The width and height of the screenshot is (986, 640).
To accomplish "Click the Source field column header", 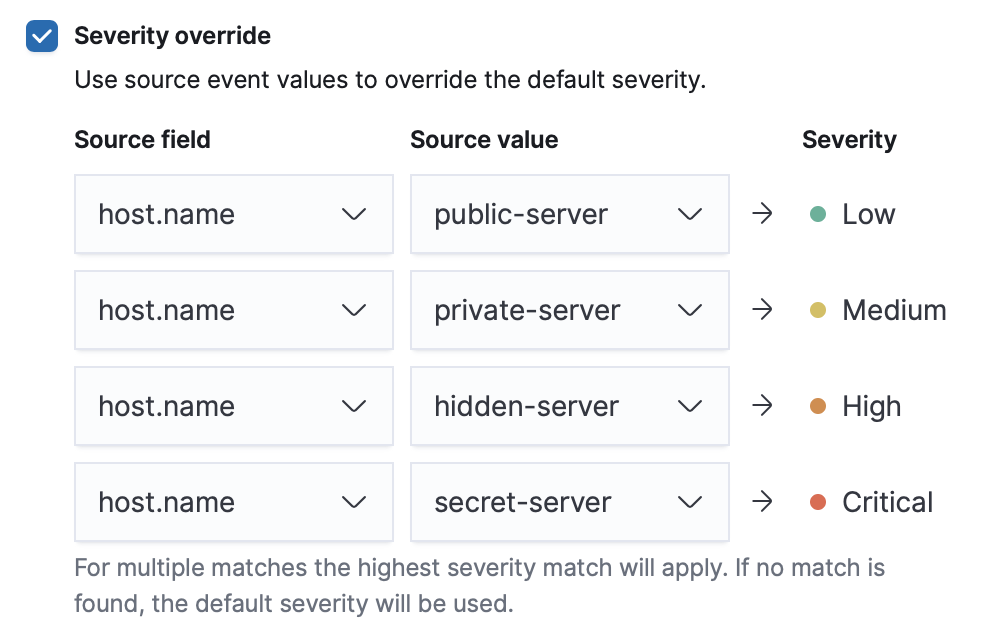I will click(142, 140).
